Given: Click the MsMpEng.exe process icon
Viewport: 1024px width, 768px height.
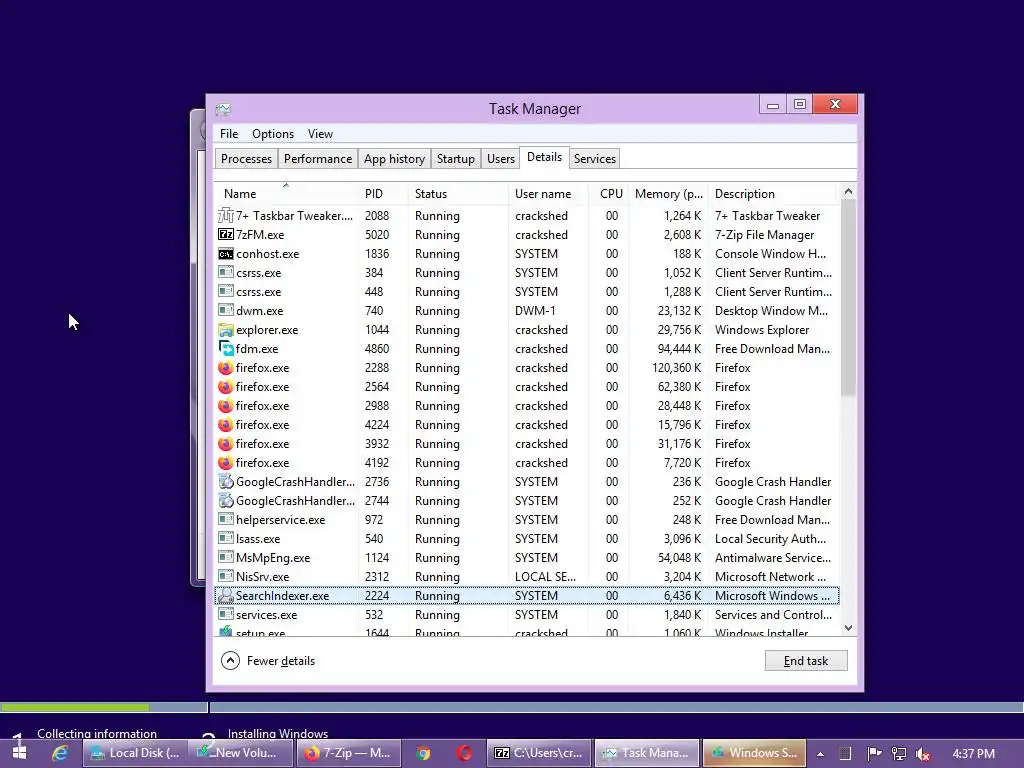Looking at the screenshot, I should coord(225,558).
